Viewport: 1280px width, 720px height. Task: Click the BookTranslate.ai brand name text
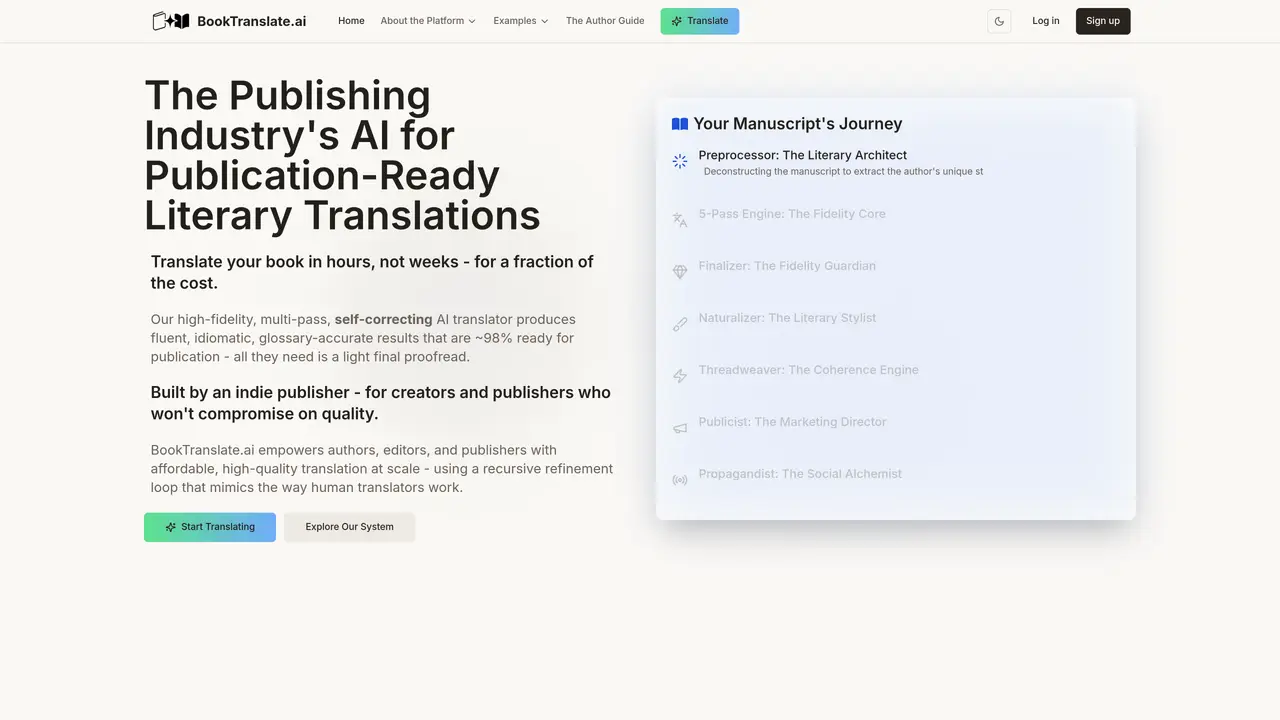[x=252, y=21]
